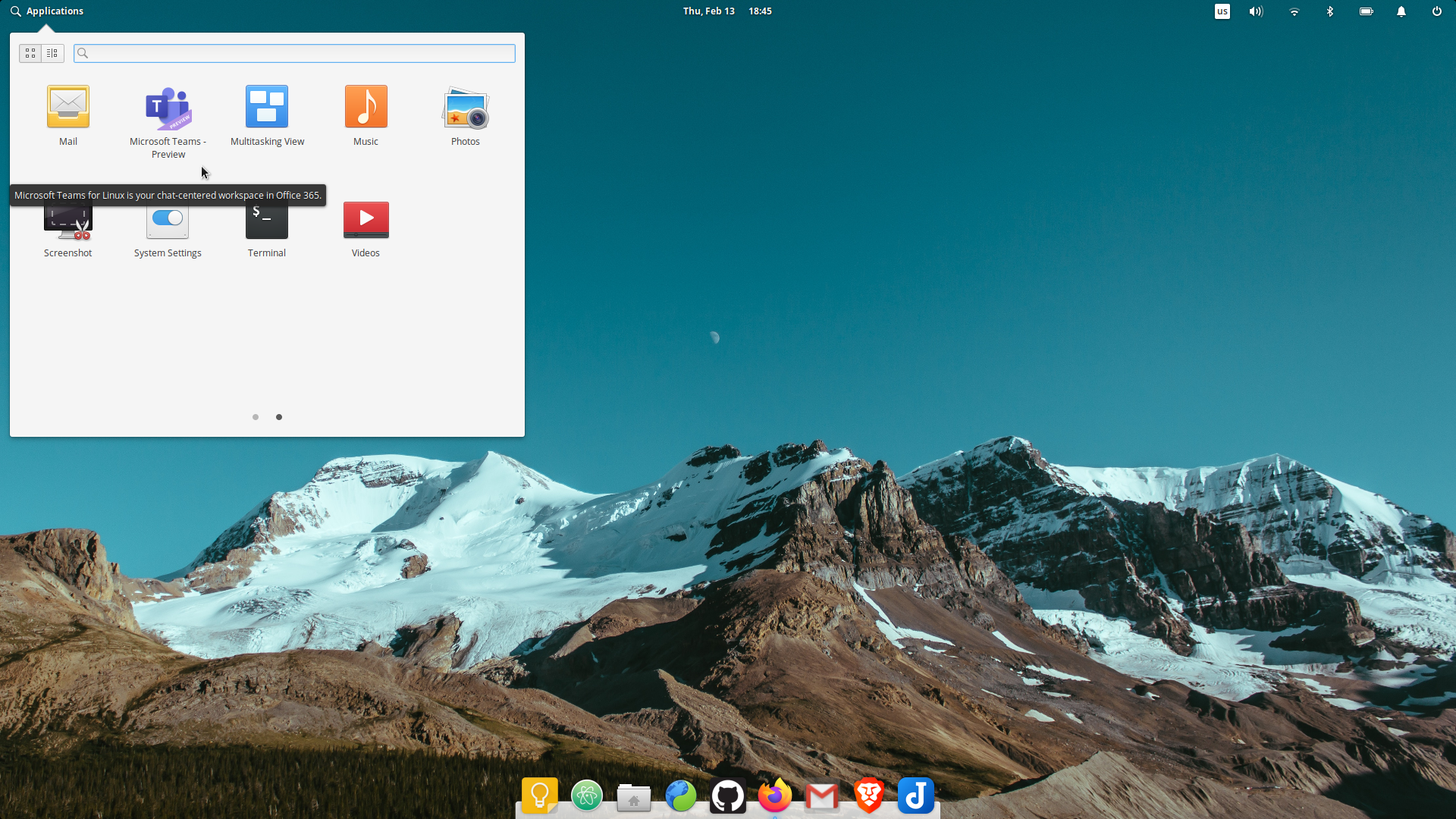Screen dimensions: 1456x819
Task: Expand first page of applications
Action: pyautogui.click(x=256, y=416)
